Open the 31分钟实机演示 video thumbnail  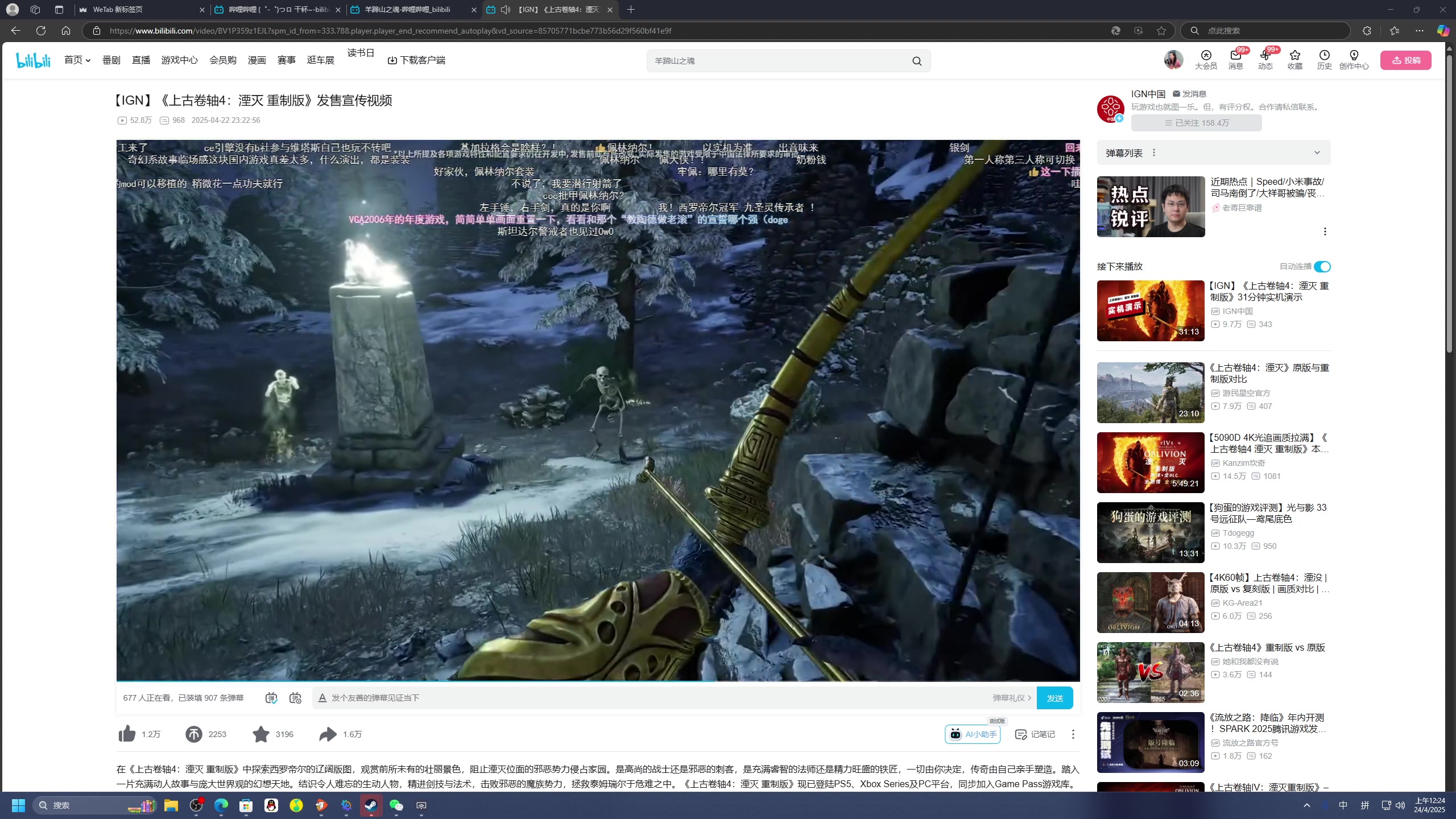pos(1151,311)
